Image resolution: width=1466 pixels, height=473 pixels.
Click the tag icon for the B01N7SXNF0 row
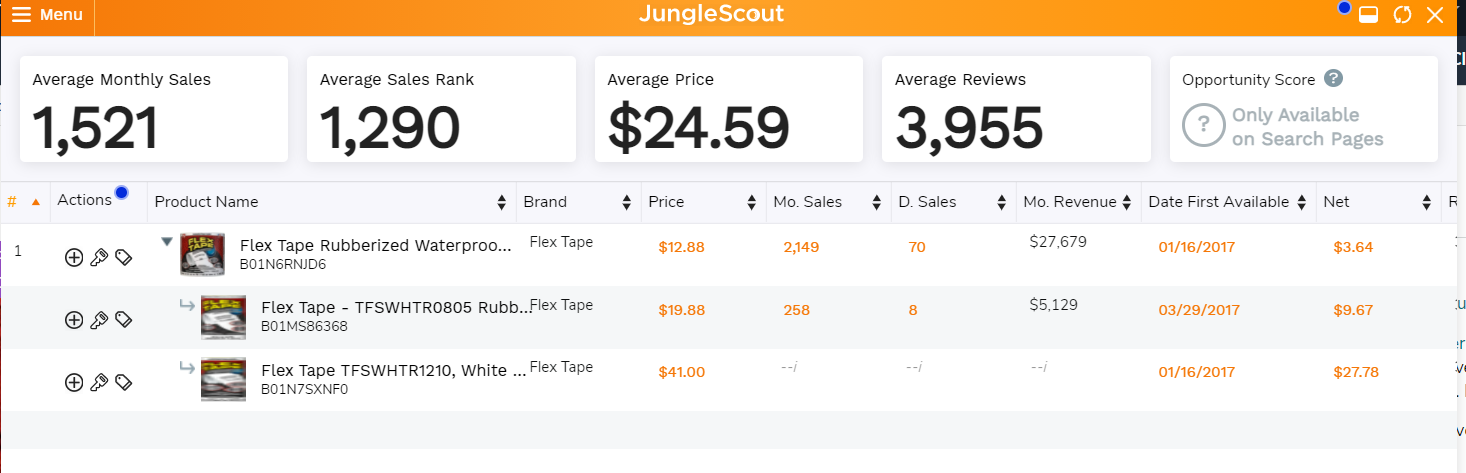tap(123, 382)
